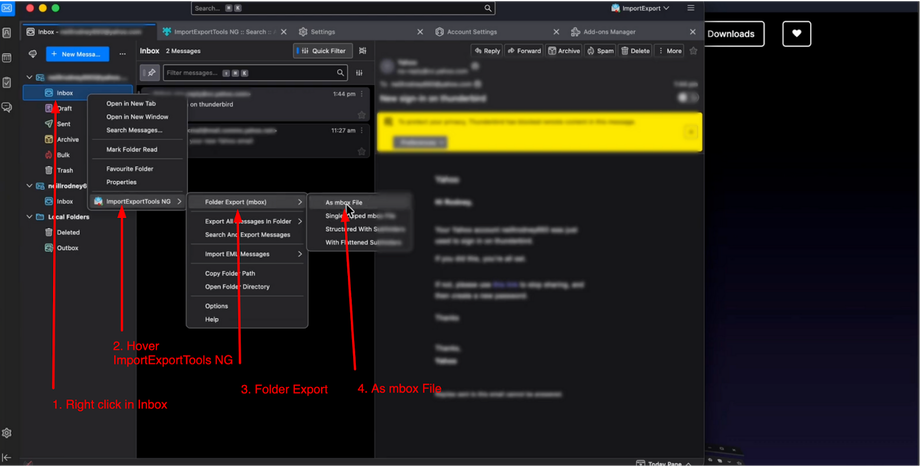920x466 pixels.
Task: Open the Calendar space
Action: pos(7,58)
